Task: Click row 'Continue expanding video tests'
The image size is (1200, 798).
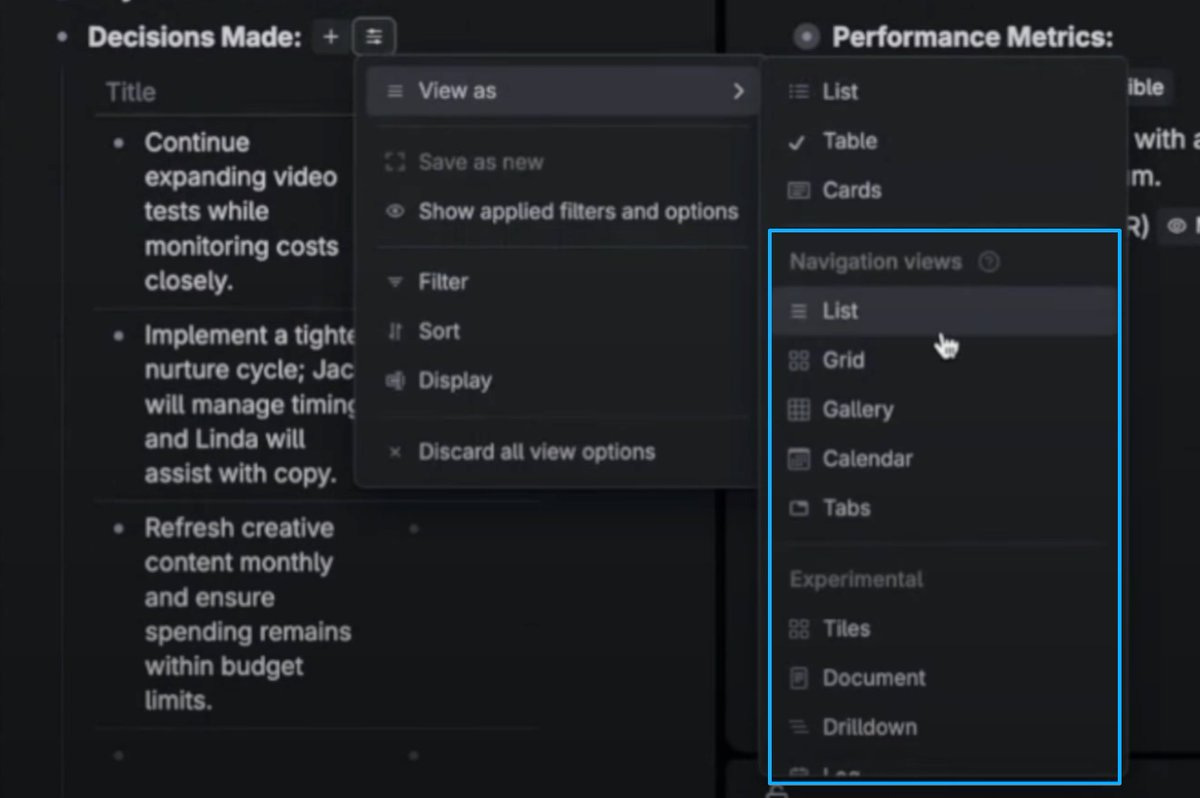Action: click(241, 212)
